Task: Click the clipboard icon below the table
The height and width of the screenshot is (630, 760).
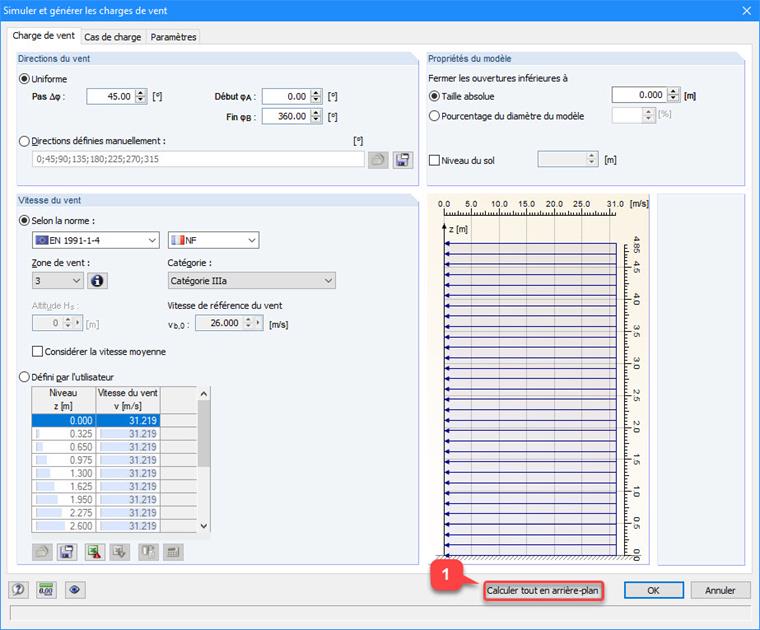Action: pos(148,552)
